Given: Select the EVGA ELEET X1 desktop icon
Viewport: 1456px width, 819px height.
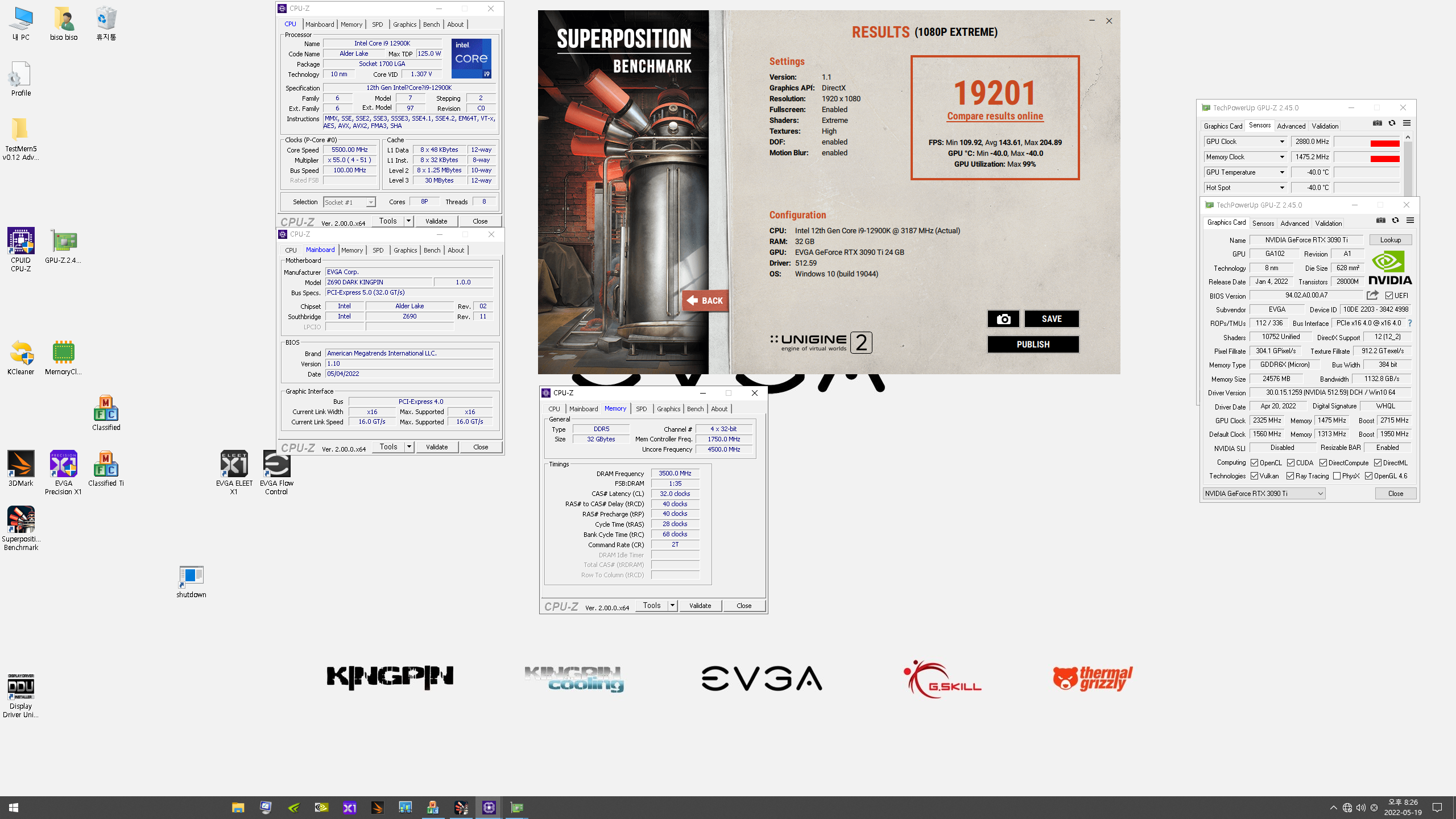Looking at the screenshot, I should [234, 472].
